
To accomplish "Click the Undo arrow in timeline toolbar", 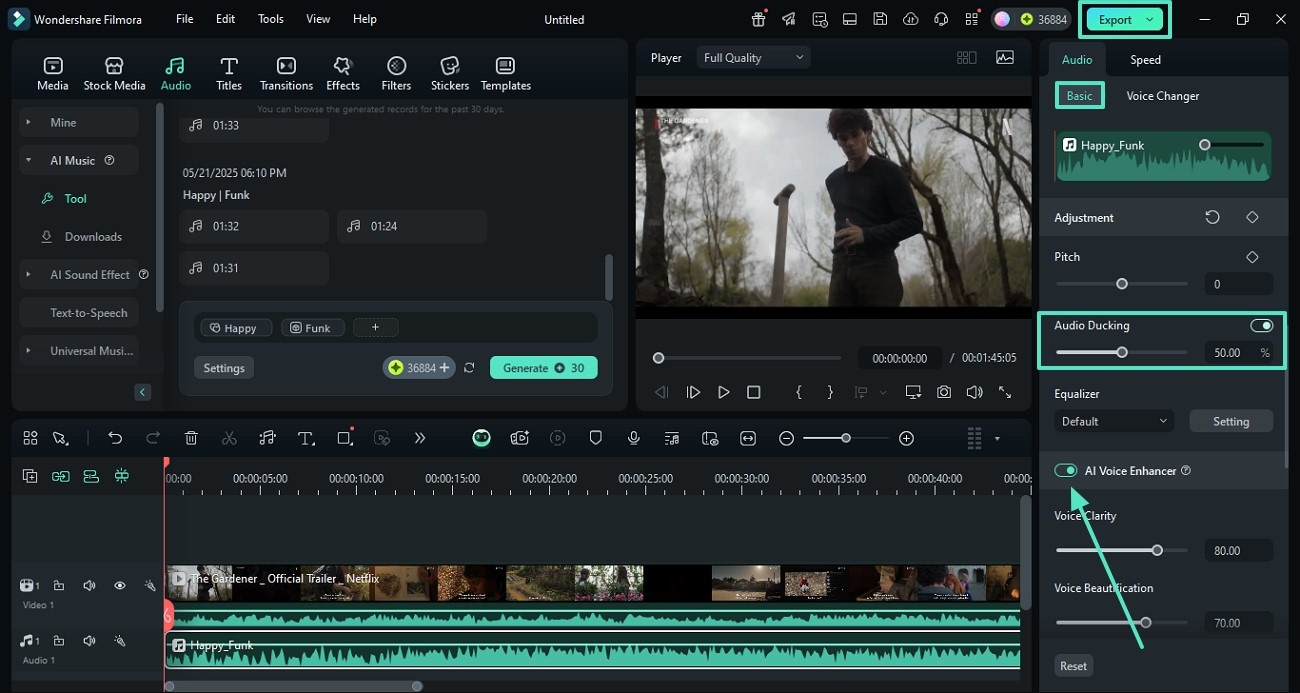I will pyautogui.click(x=115, y=438).
